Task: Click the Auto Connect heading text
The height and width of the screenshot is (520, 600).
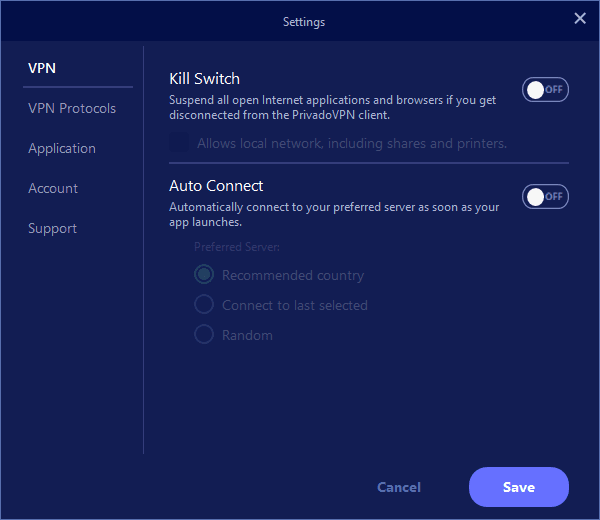Action: coord(216,186)
